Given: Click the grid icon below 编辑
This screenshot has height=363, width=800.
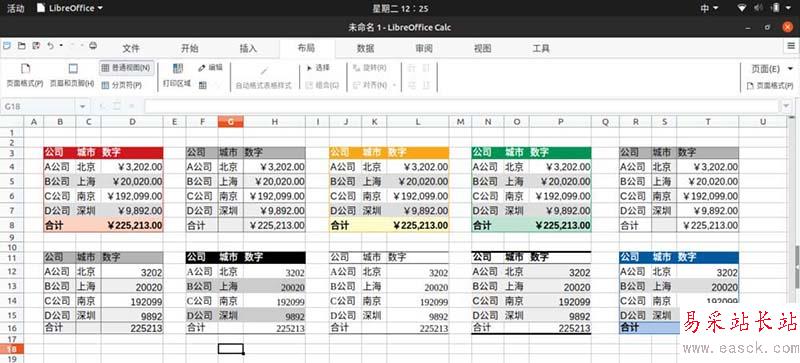Looking at the screenshot, I should tap(203, 85).
